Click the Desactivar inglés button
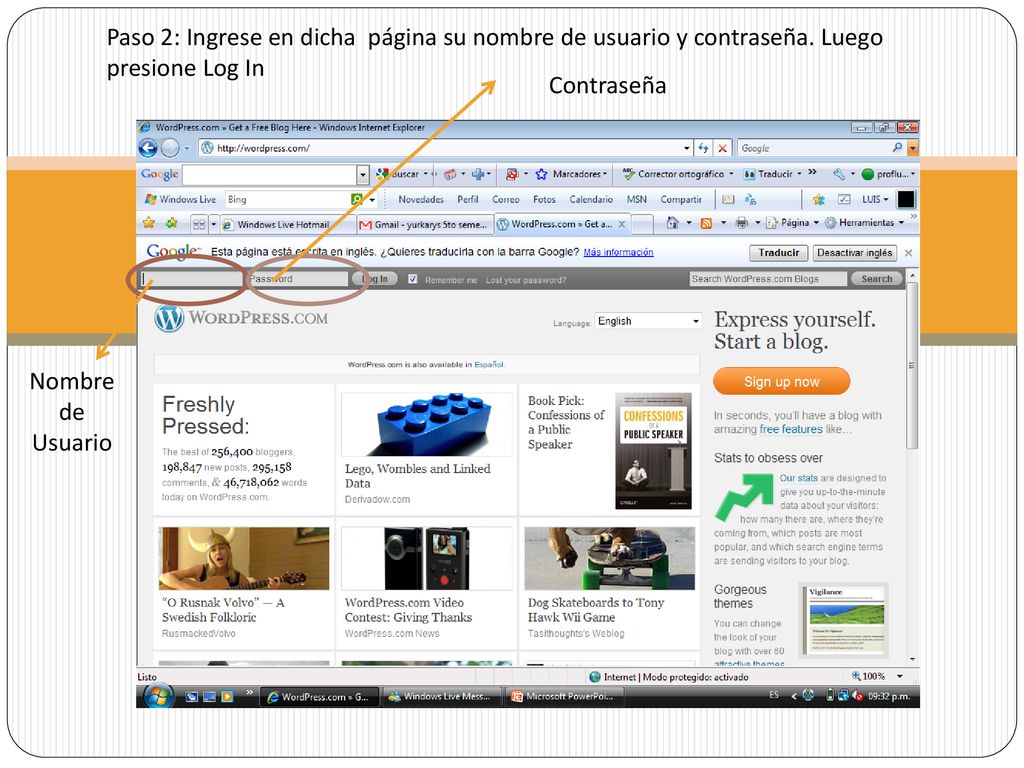The image size is (1024, 768). tap(854, 253)
